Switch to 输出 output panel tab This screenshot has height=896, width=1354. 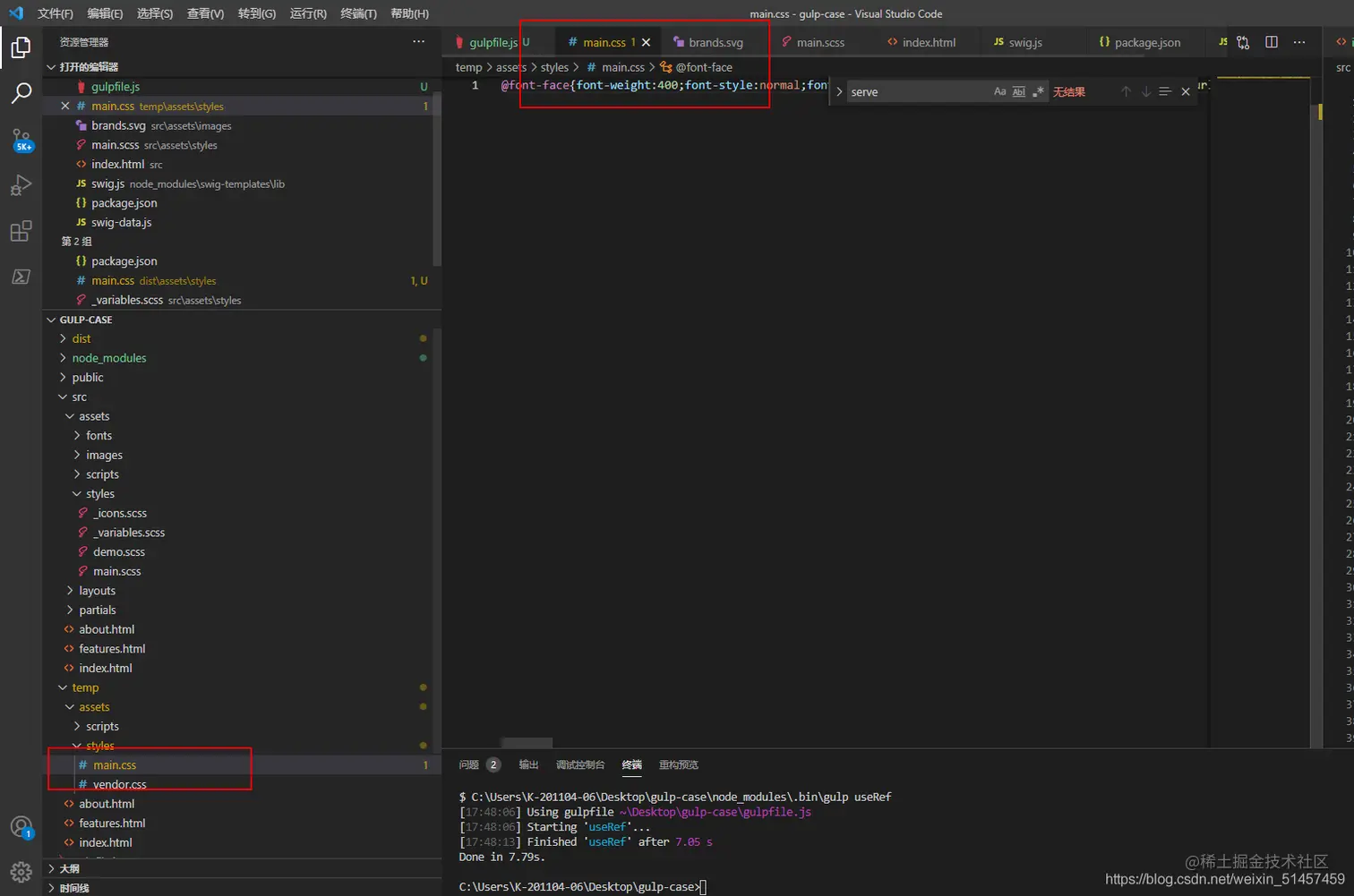click(x=528, y=764)
